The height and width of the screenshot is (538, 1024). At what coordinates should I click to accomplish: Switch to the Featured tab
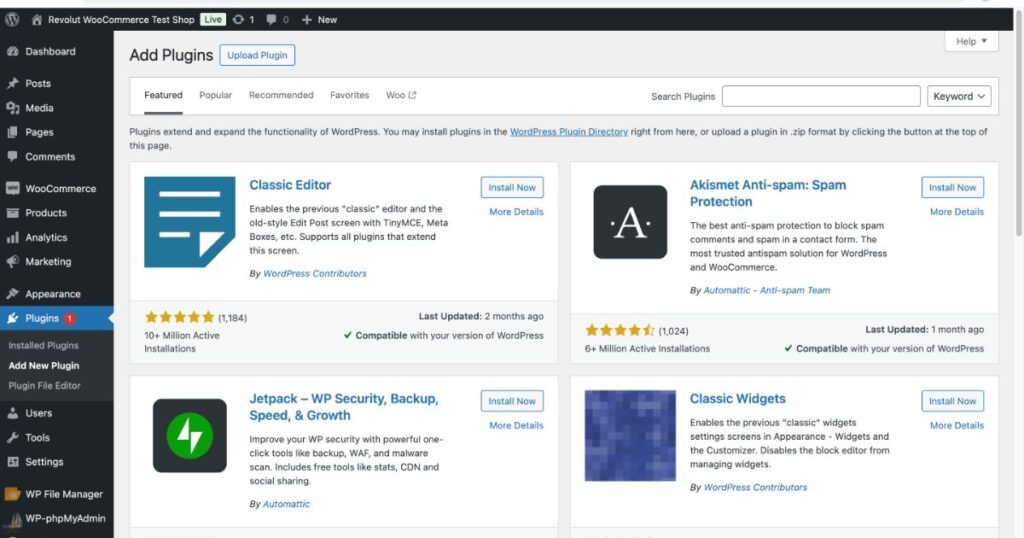point(163,95)
